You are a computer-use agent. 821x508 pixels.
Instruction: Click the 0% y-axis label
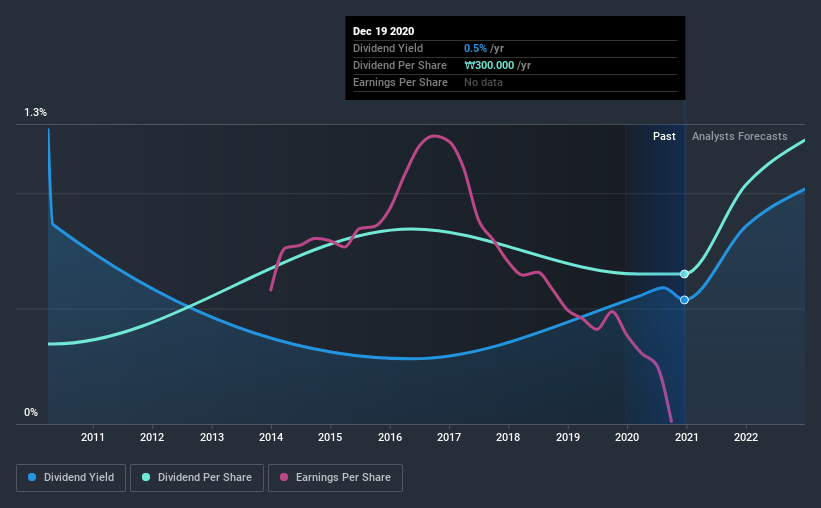pyautogui.click(x=31, y=412)
